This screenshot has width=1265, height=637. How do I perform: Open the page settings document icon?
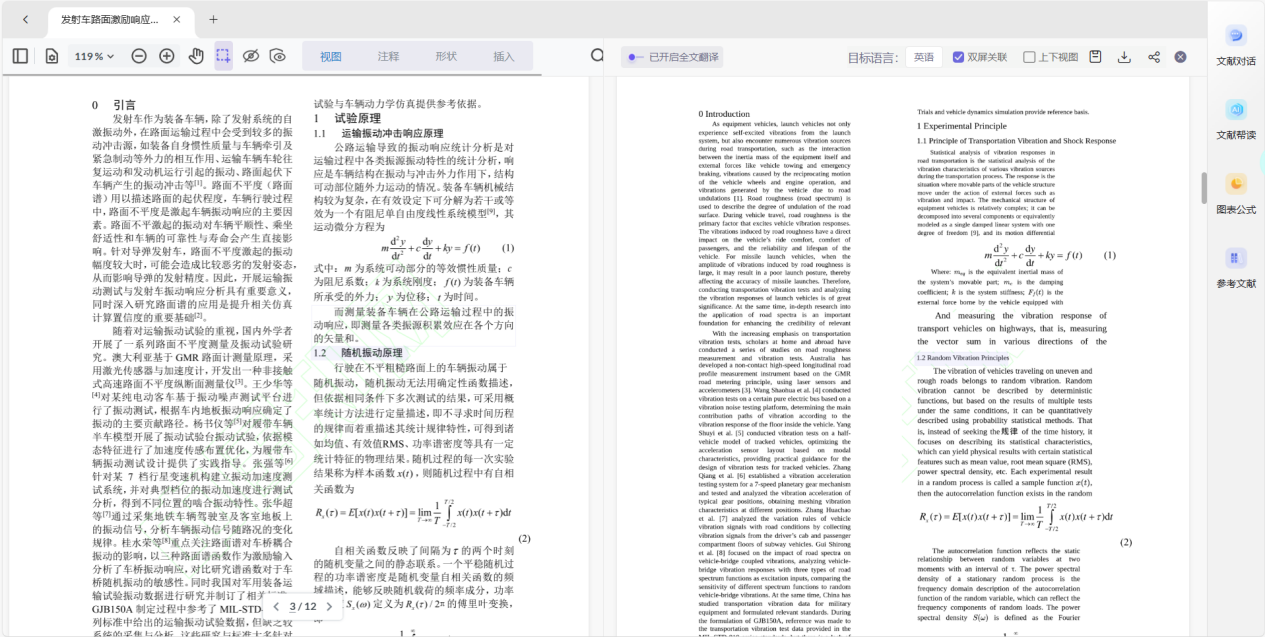(51, 56)
